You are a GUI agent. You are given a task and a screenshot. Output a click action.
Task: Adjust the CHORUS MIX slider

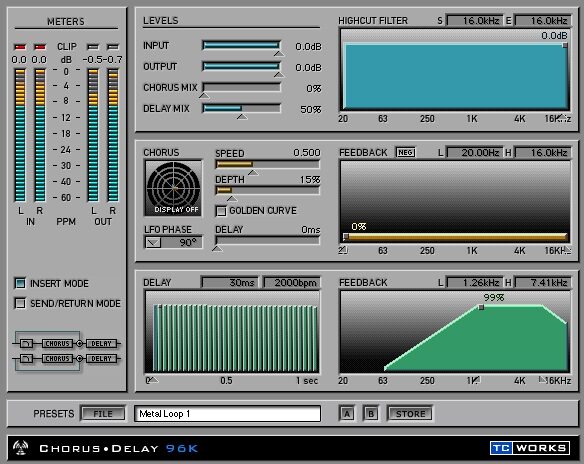click(x=242, y=87)
